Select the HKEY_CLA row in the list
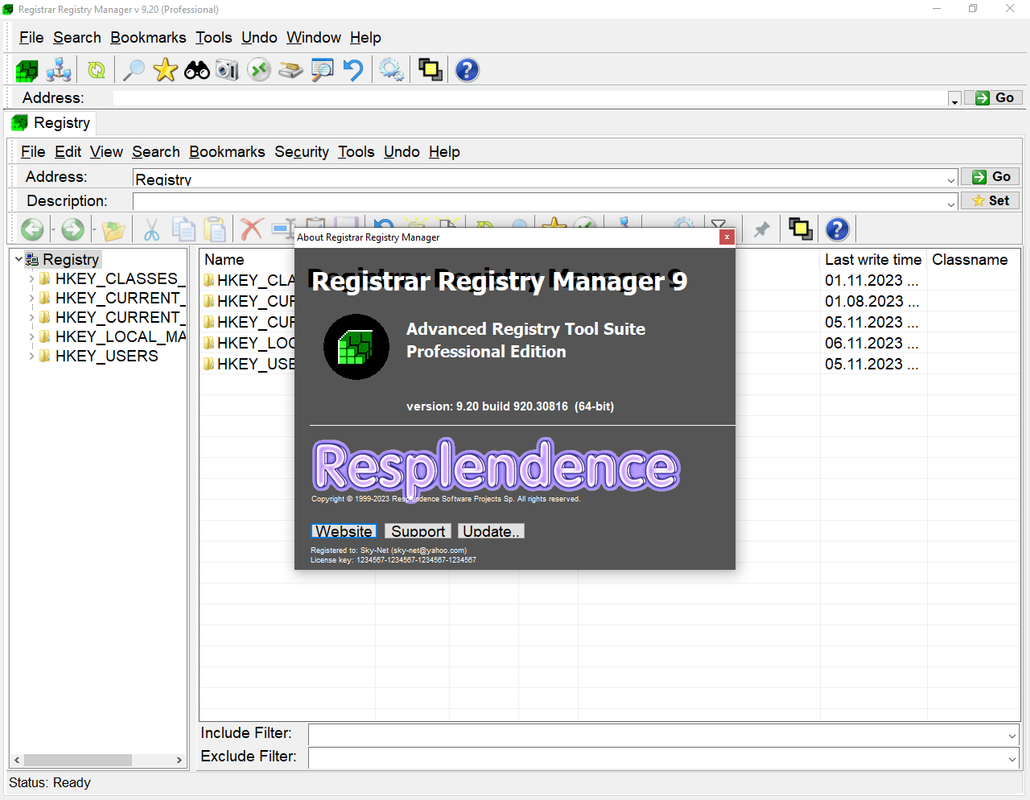Image resolution: width=1030 pixels, height=800 pixels. coord(256,280)
